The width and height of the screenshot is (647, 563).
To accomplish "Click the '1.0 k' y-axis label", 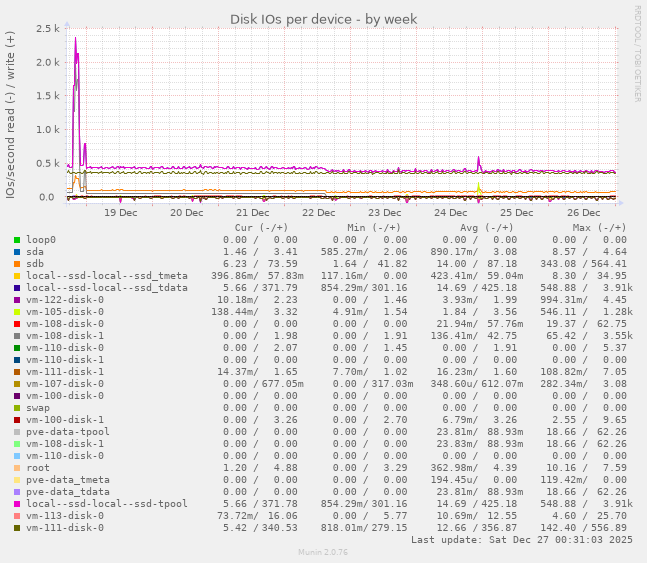I will [x=48, y=130].
